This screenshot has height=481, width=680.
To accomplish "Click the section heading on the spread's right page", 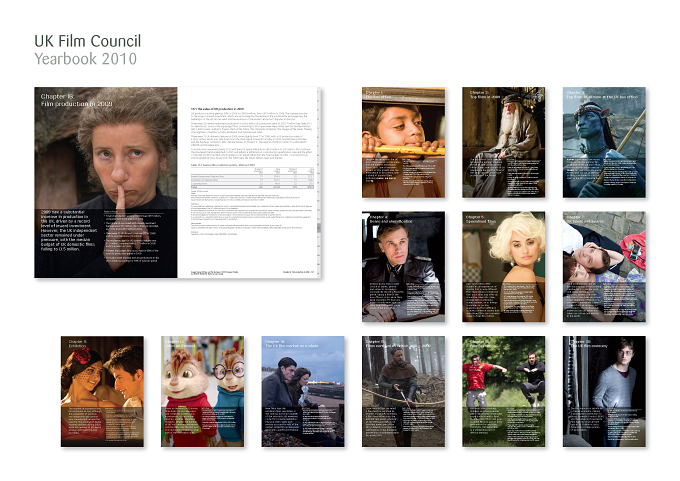I will tap(217, 109).
